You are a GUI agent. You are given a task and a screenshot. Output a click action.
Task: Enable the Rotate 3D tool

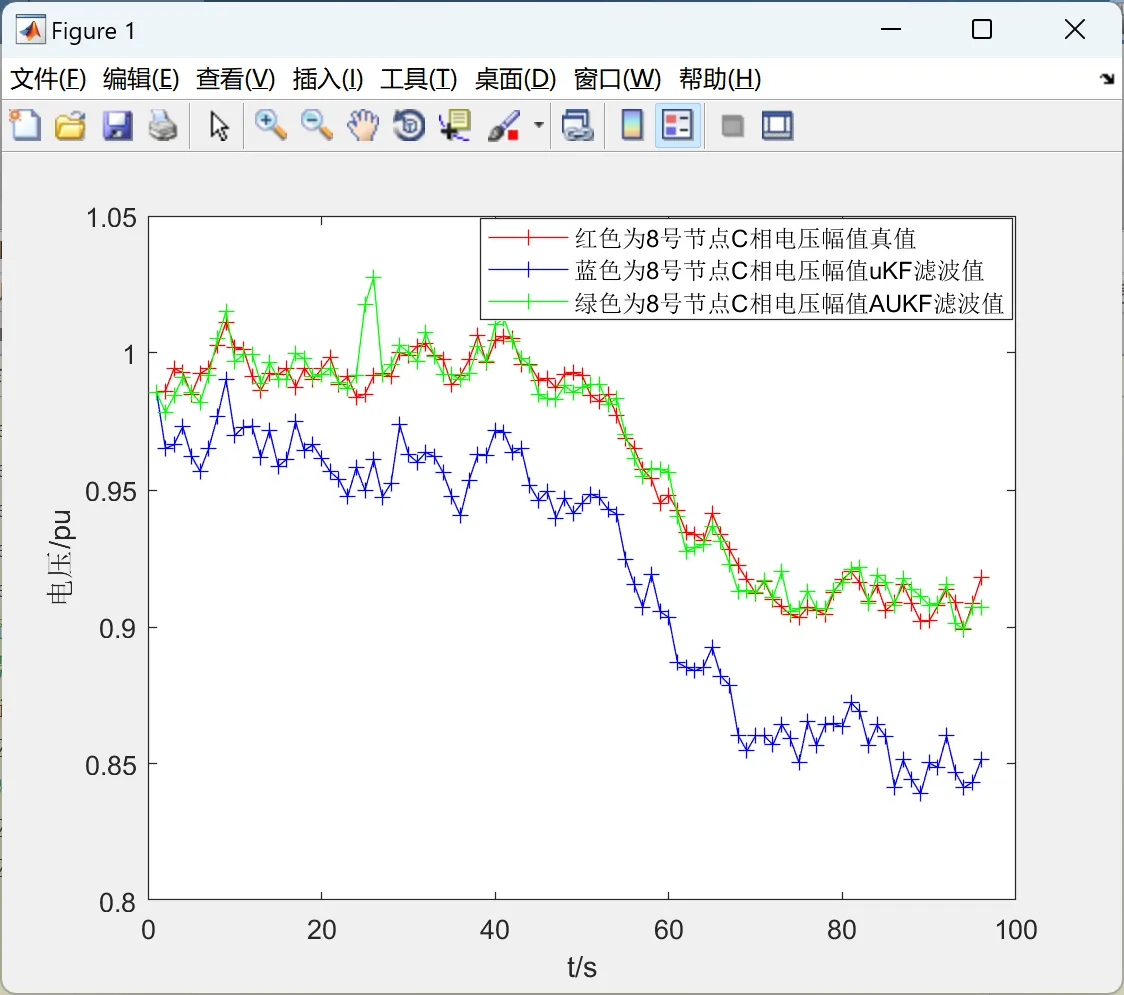(409, 125)
